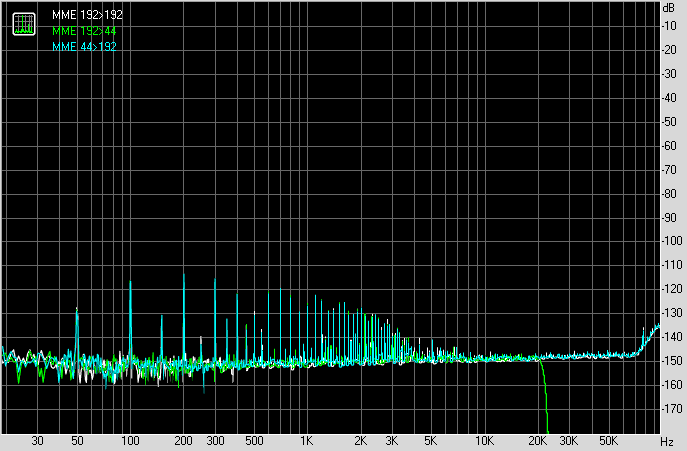Click the dB unit label on the level axis
Screen dimensions: 687x451
point(669,7)
